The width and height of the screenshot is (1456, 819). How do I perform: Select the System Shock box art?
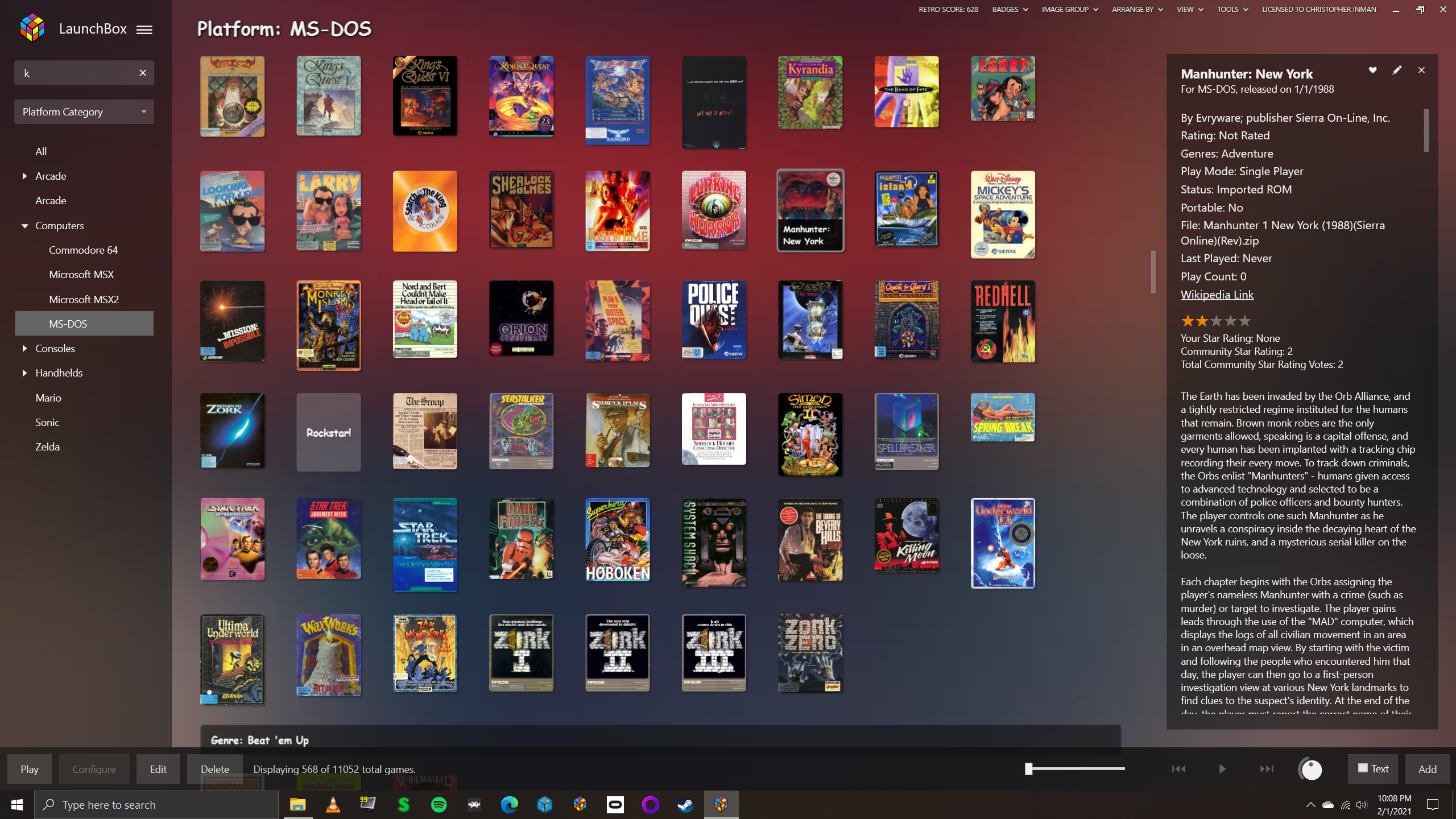tap(714, 543)
